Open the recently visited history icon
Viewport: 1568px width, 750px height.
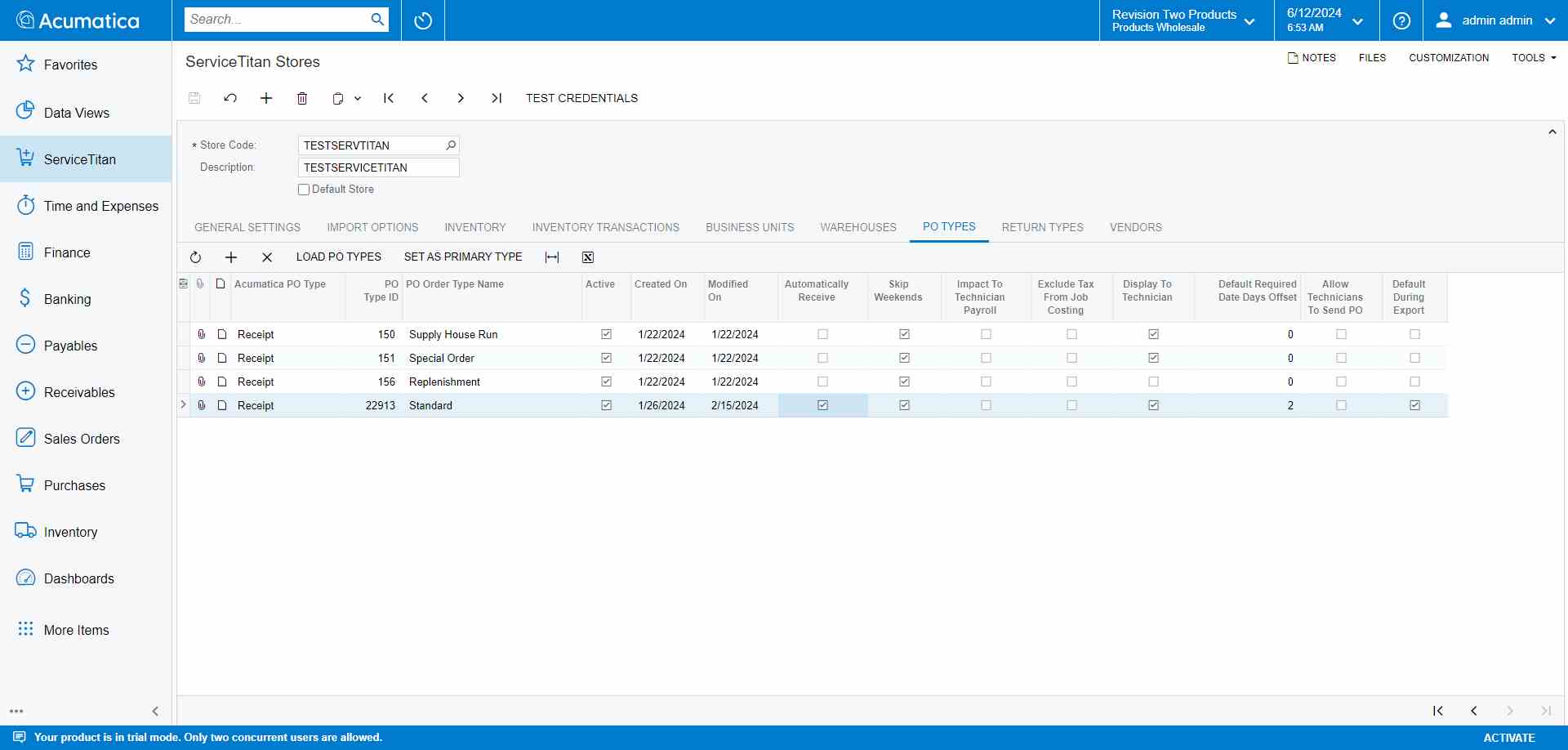pyautogui.click(x=423, y=20)
